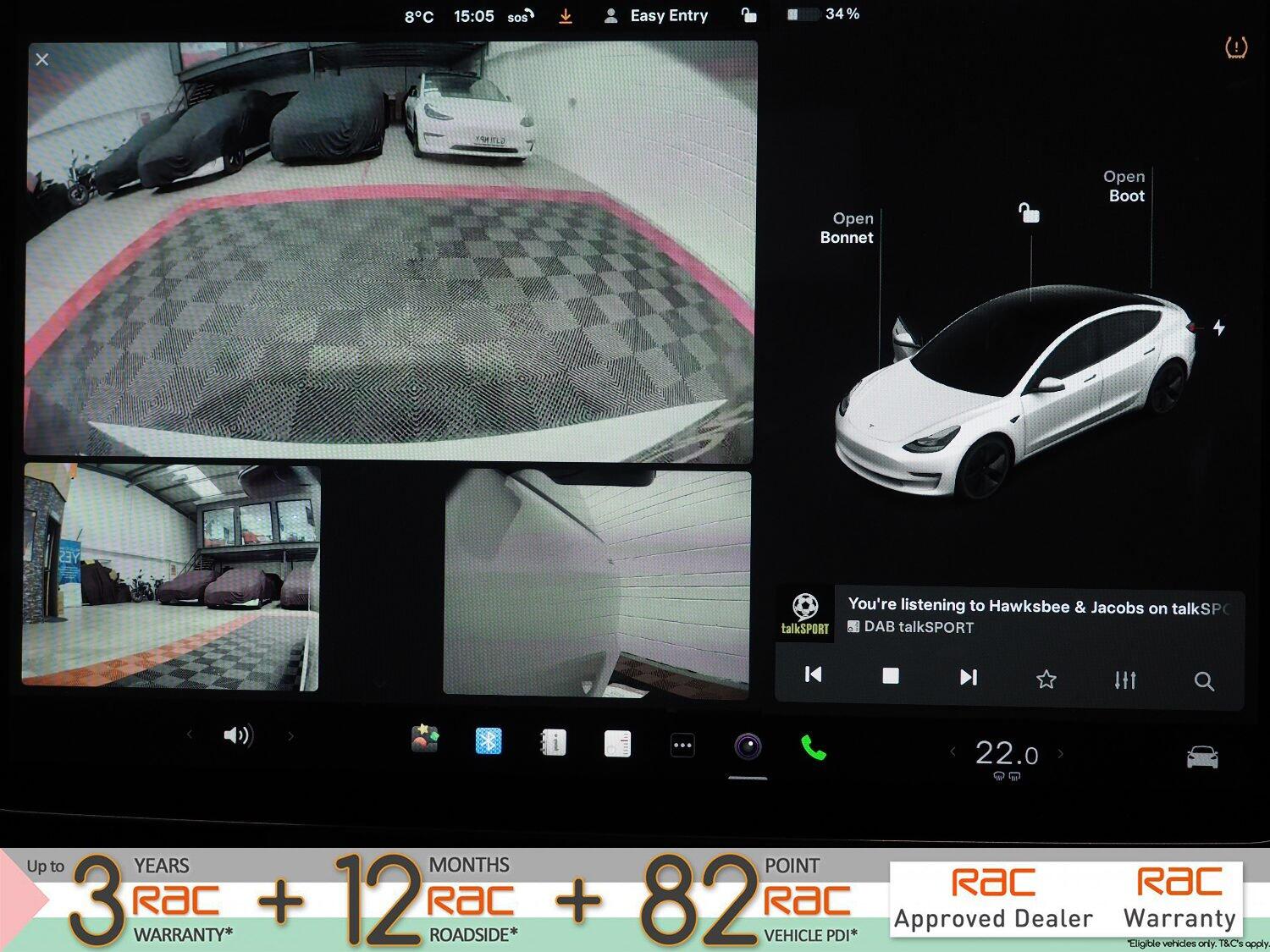Tap the DAB talkSPORT source label
Screen dimensions: 1270x952
click(x=910, y=627)
